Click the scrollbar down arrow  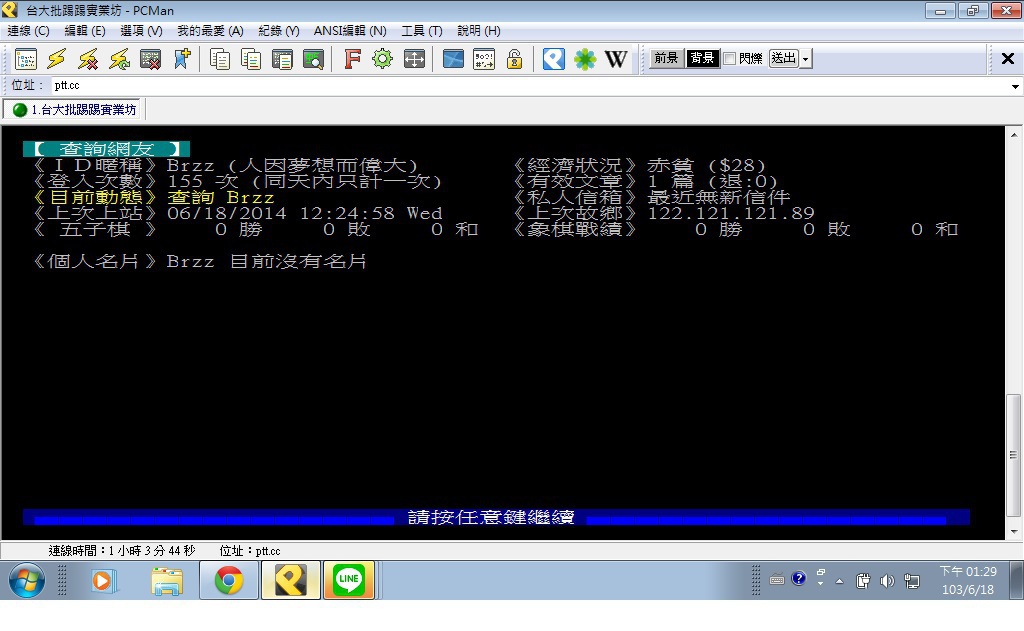pyautogui.click(x=1014, y=532)
